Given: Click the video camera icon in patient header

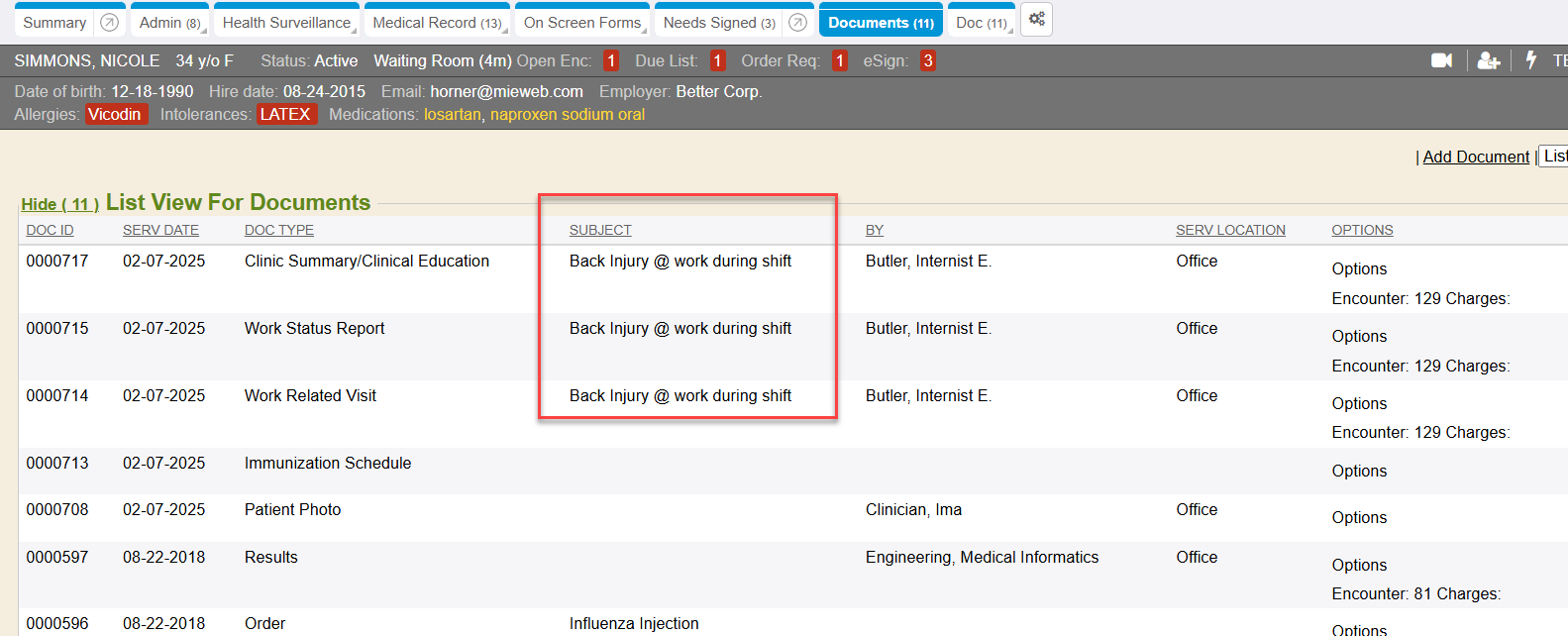Looking at the screenshot, I should 1441,60.
